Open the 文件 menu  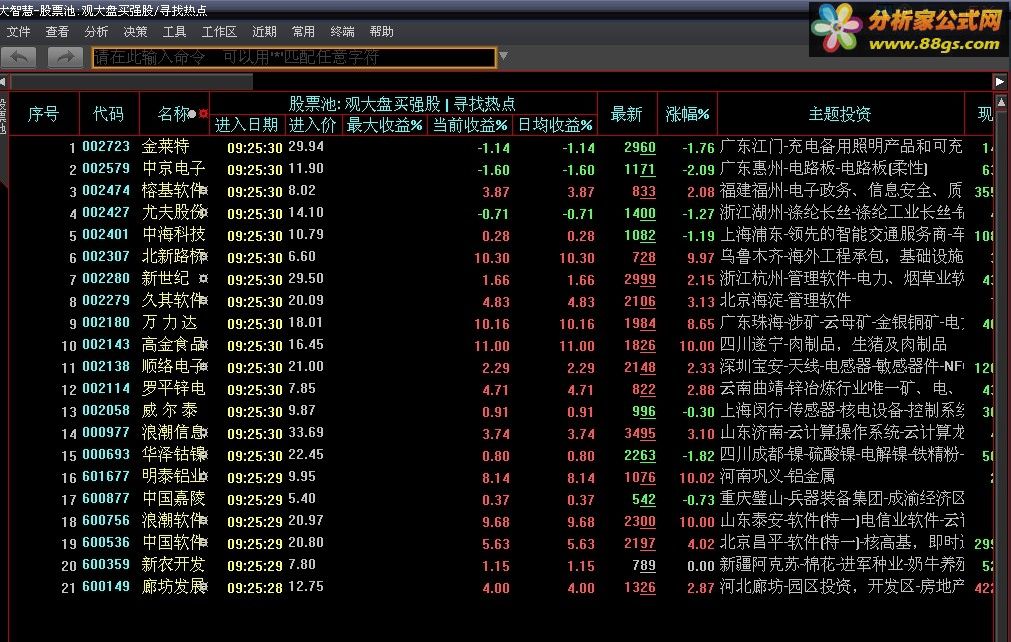click(18, 32)
